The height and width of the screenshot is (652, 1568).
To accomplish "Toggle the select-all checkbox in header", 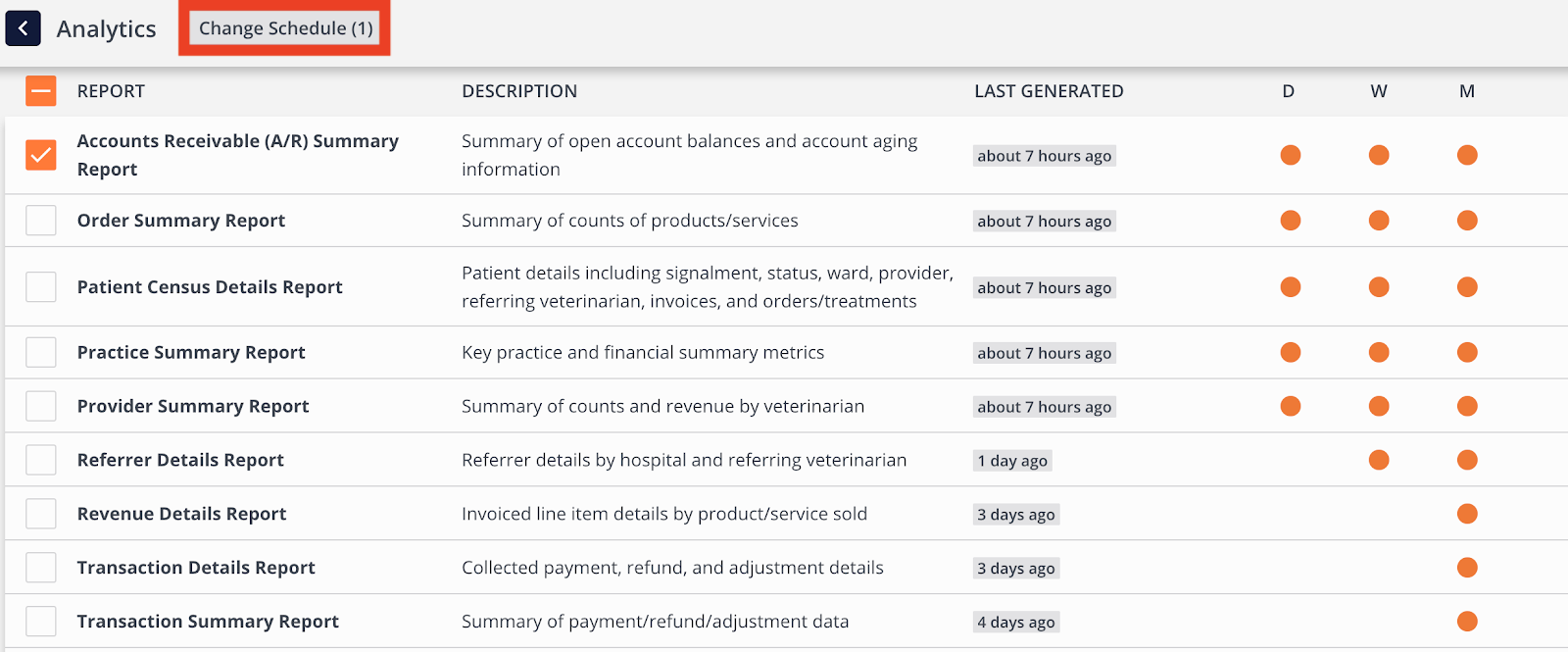I will coord(41,91).
